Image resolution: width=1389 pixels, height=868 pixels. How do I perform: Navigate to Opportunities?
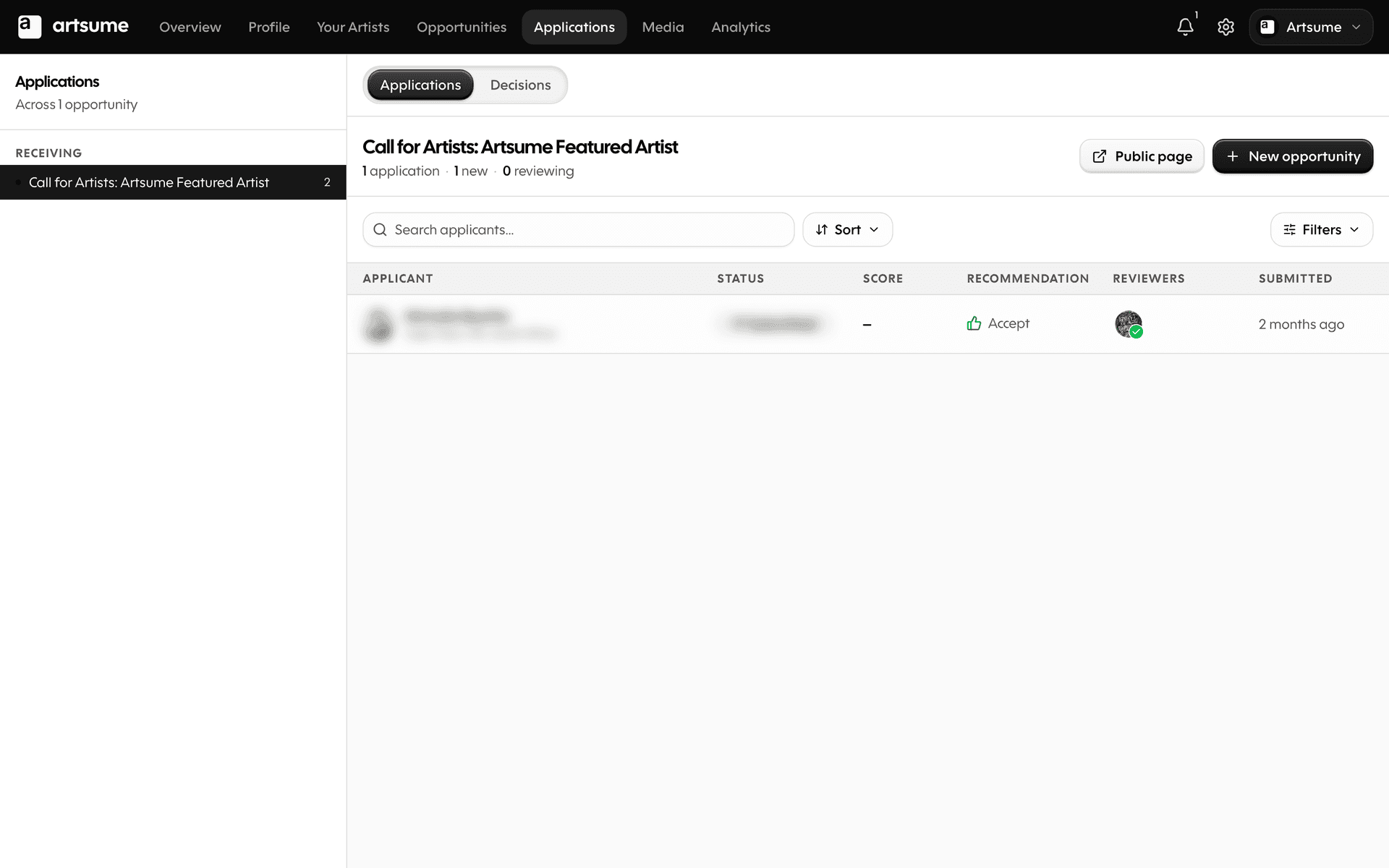[x=462, y=27]
